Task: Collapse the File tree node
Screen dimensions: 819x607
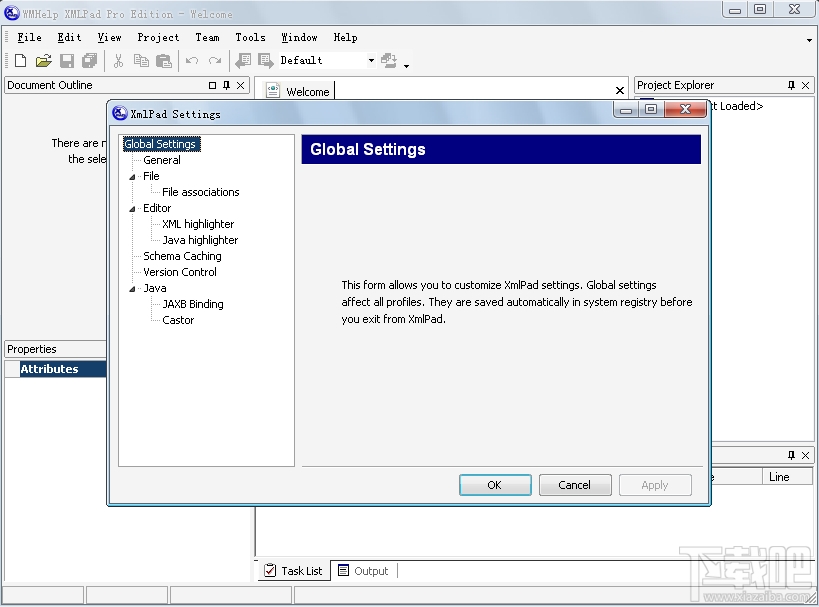Action: 132,177
